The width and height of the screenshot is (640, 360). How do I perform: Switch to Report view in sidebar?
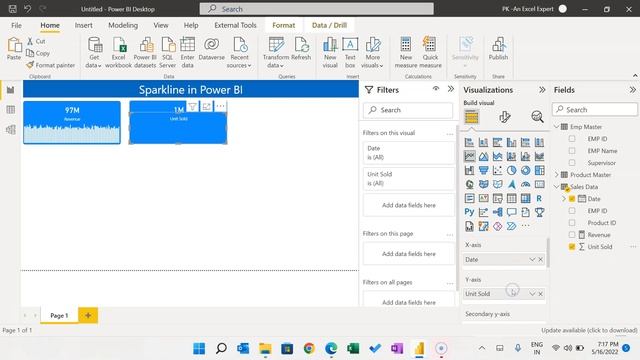pyautogui.click(x=10, y=90)
